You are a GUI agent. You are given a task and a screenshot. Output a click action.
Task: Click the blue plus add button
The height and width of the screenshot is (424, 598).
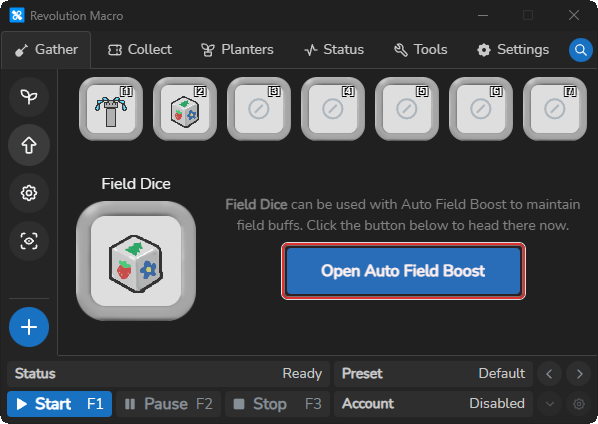pyautogui.click(x=29, y=327)
